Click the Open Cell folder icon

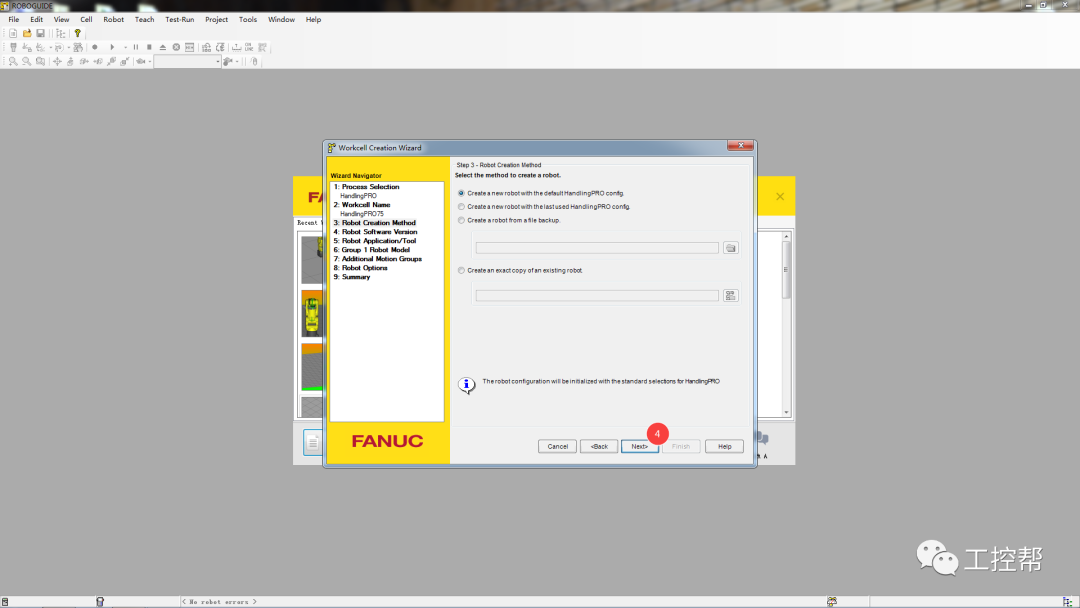27,33
